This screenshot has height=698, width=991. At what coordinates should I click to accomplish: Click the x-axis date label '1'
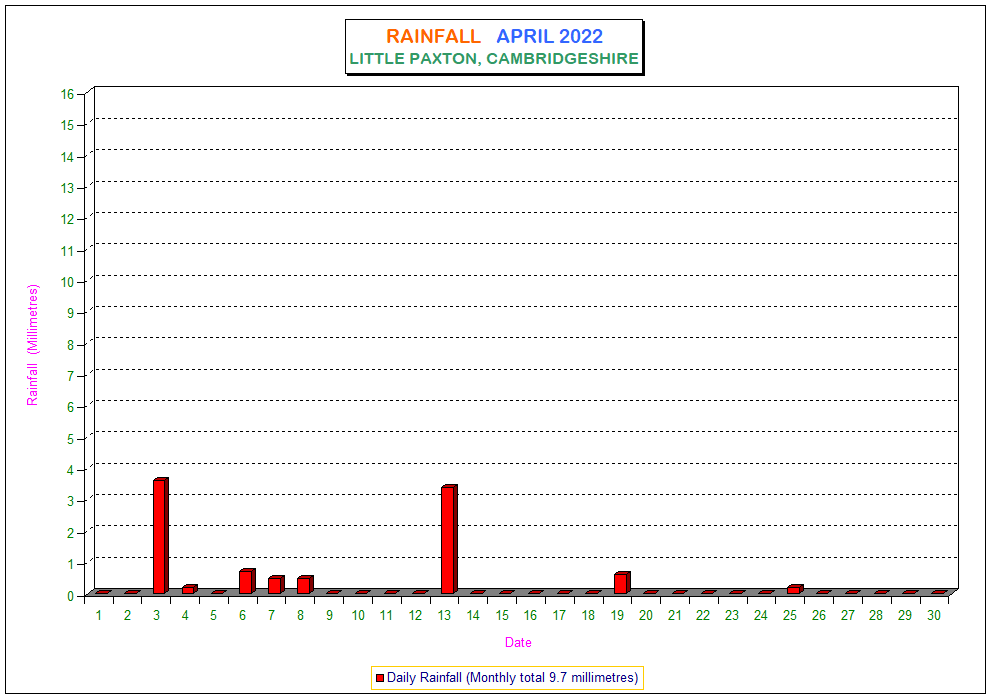pos(99,616)
